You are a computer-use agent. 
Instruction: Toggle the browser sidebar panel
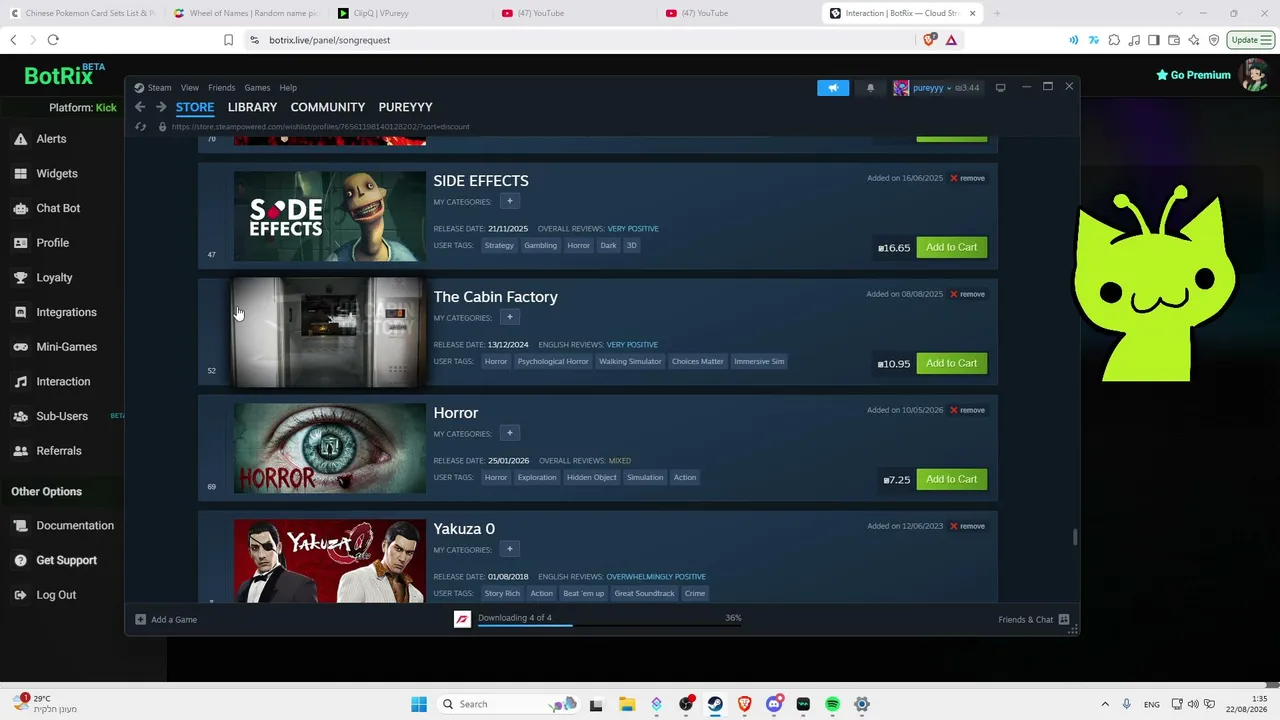pyautogui.click(x=1154, y=40)
